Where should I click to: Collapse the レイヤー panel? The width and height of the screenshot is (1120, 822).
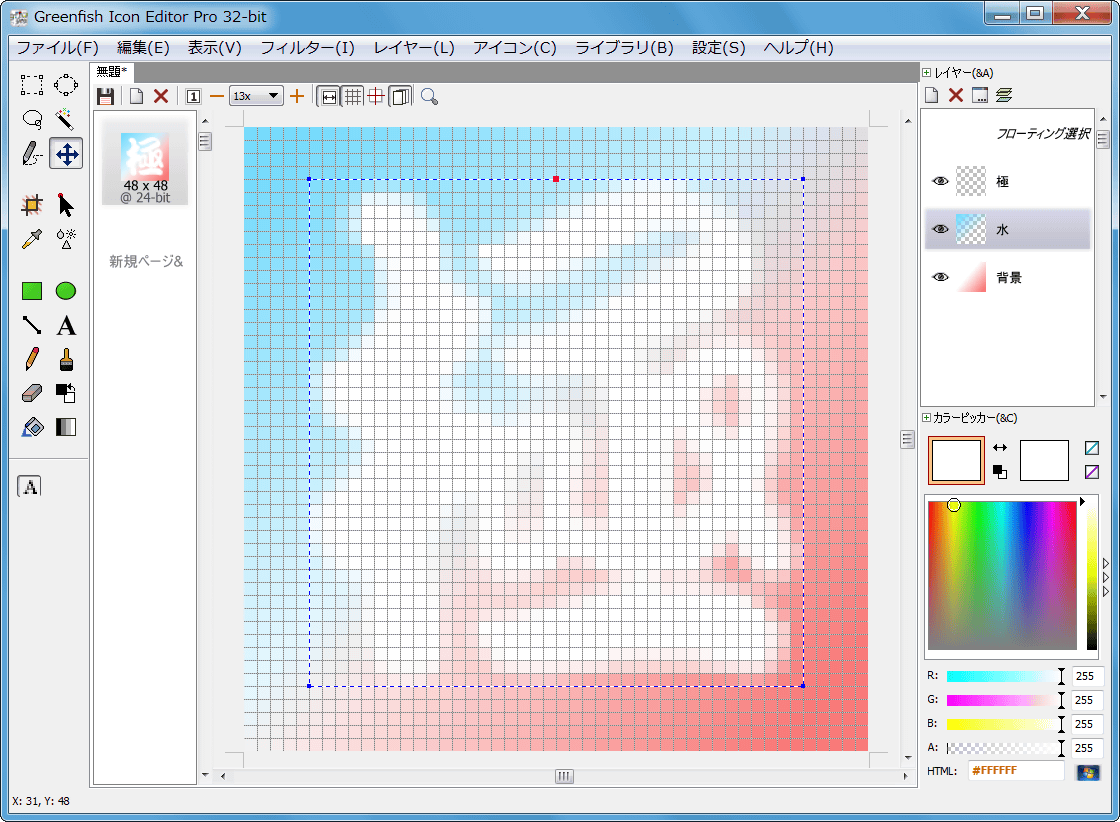coord(926,73)
